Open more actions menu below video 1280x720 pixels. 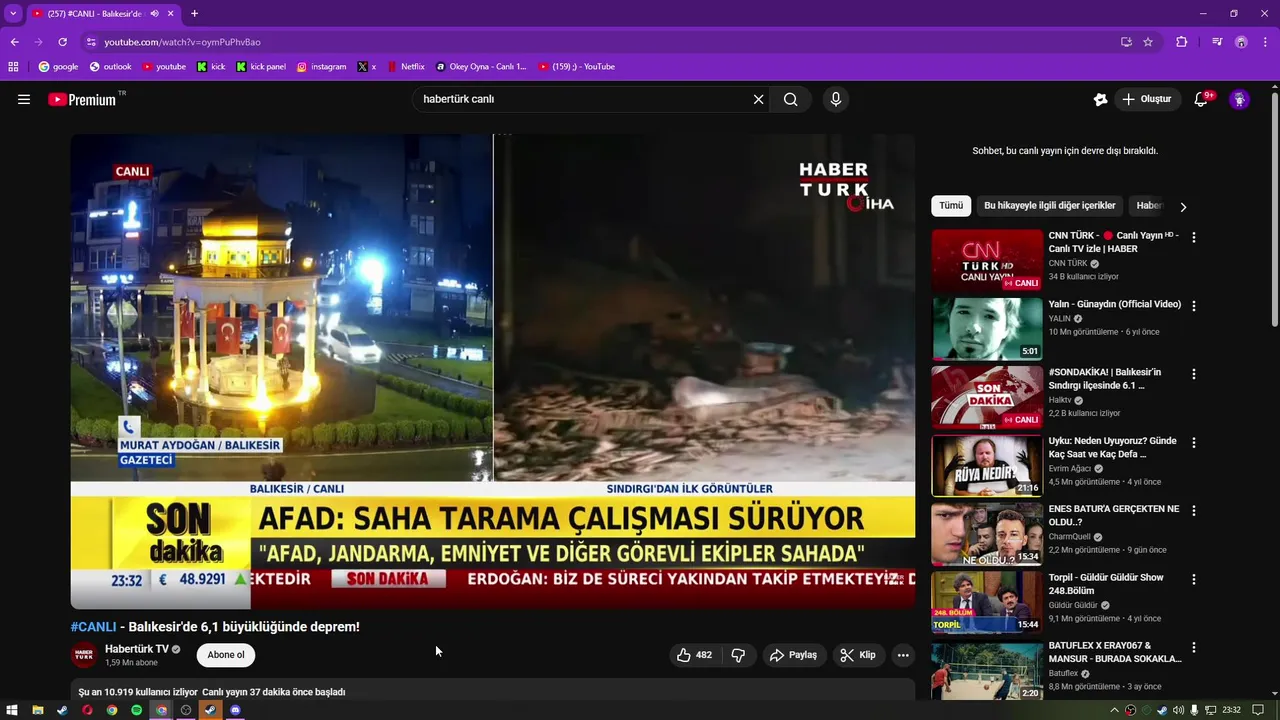[x=903, y=655]
